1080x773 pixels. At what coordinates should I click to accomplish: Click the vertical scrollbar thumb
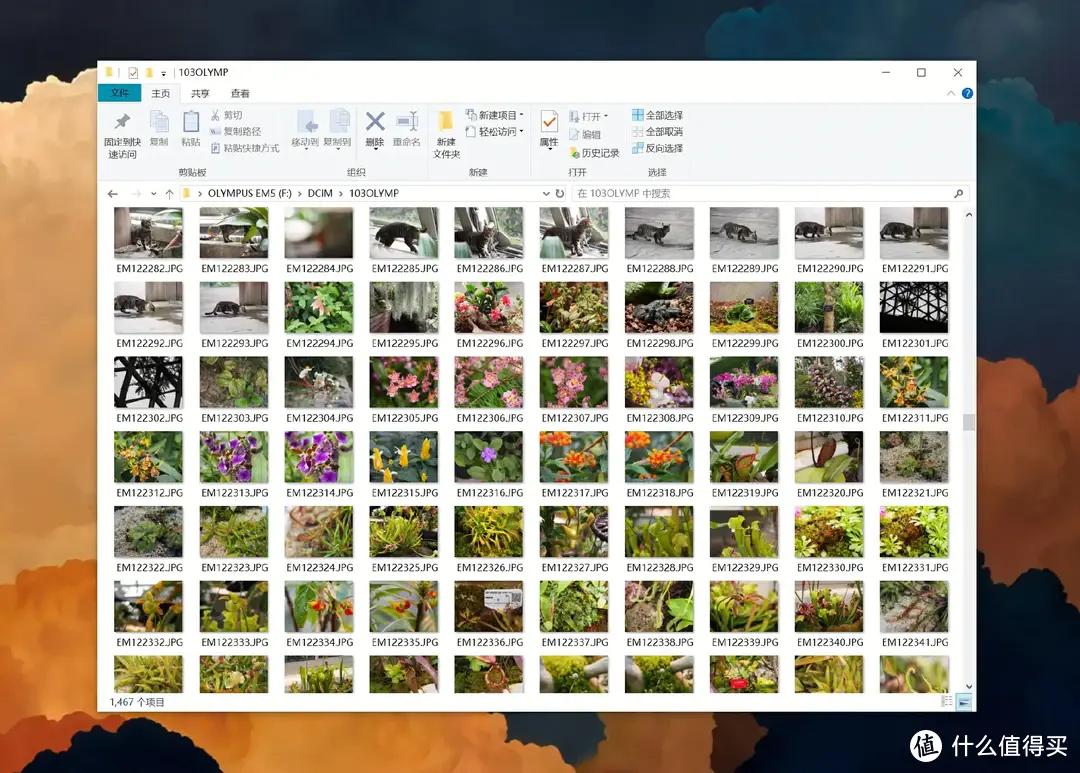(968, 422)
